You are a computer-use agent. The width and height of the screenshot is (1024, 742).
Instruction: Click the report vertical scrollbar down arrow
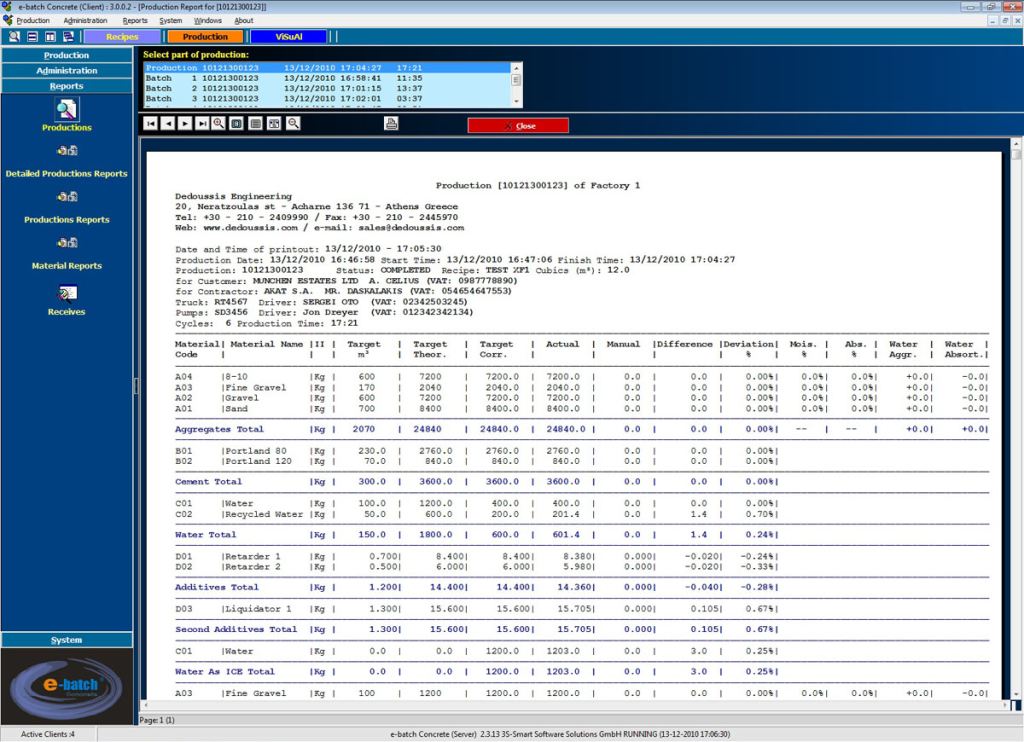click(x=1016, y=694)
